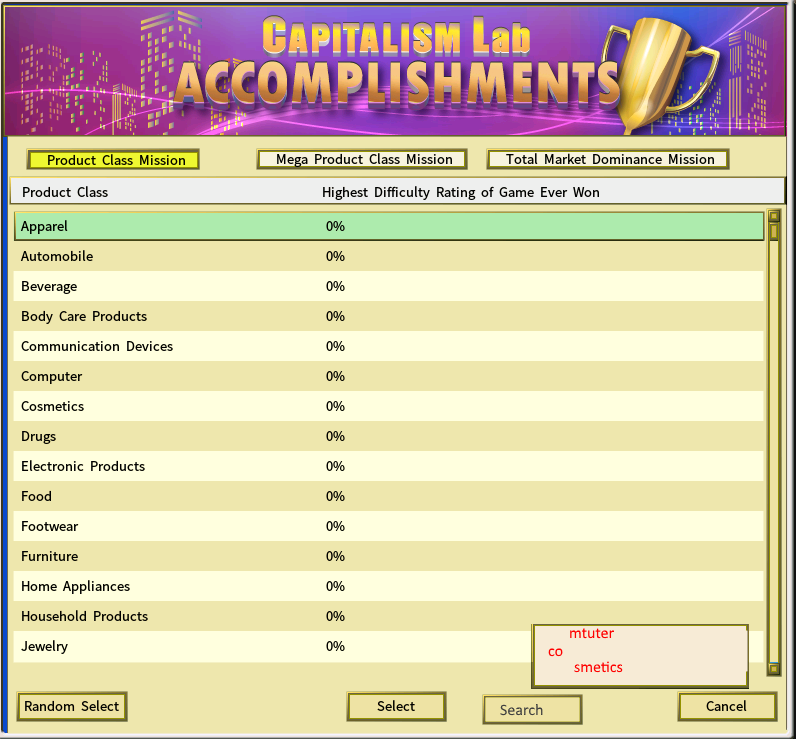The image size is (796, 739).
Task: Select the Food row
Action: (389, 496)
